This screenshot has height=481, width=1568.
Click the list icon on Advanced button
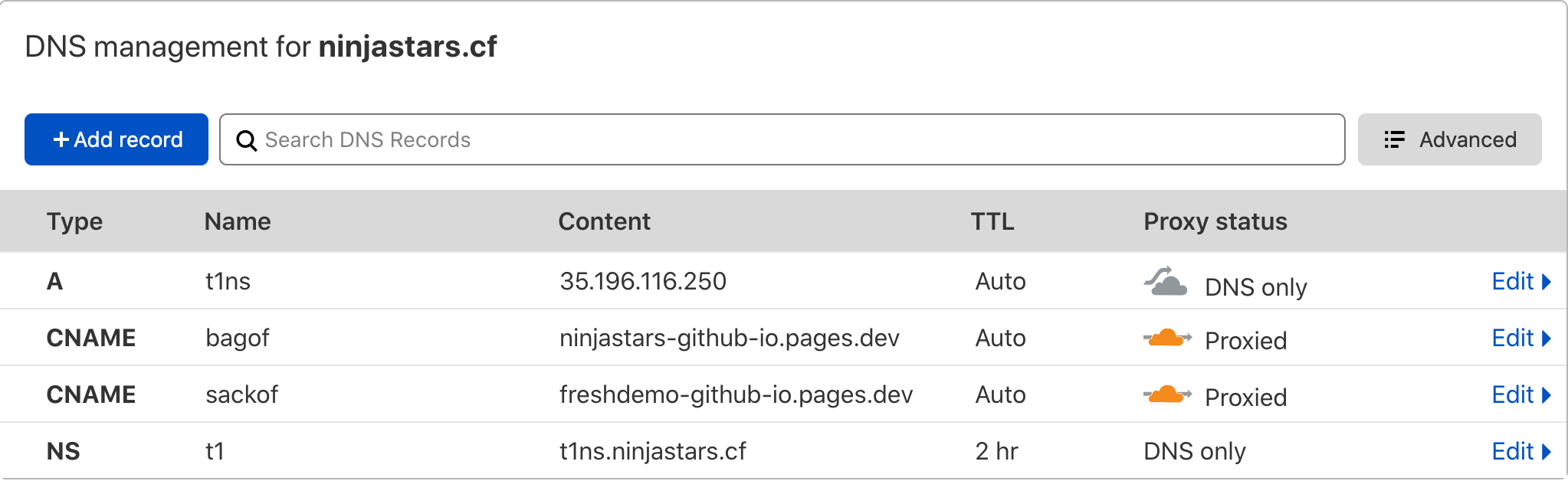[1394, 139]
